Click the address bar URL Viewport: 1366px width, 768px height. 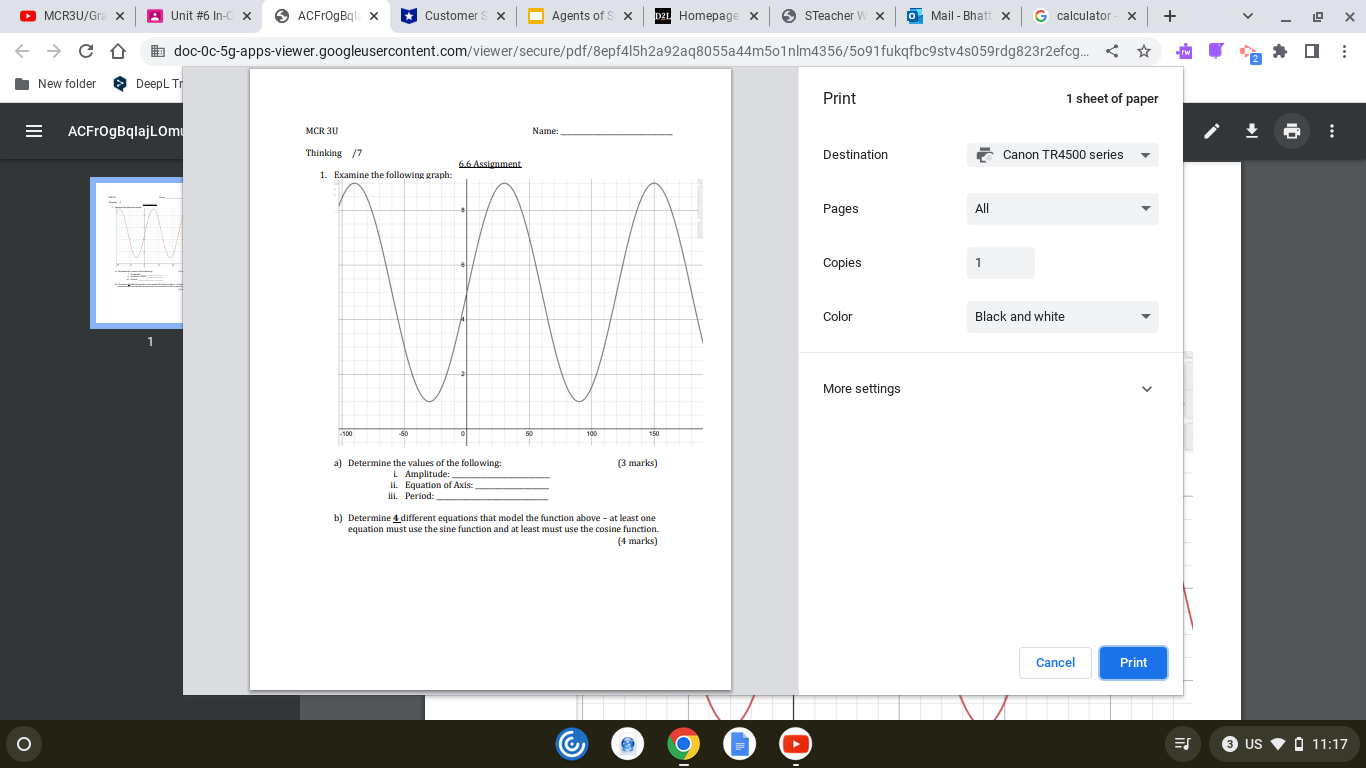[632, 51]
